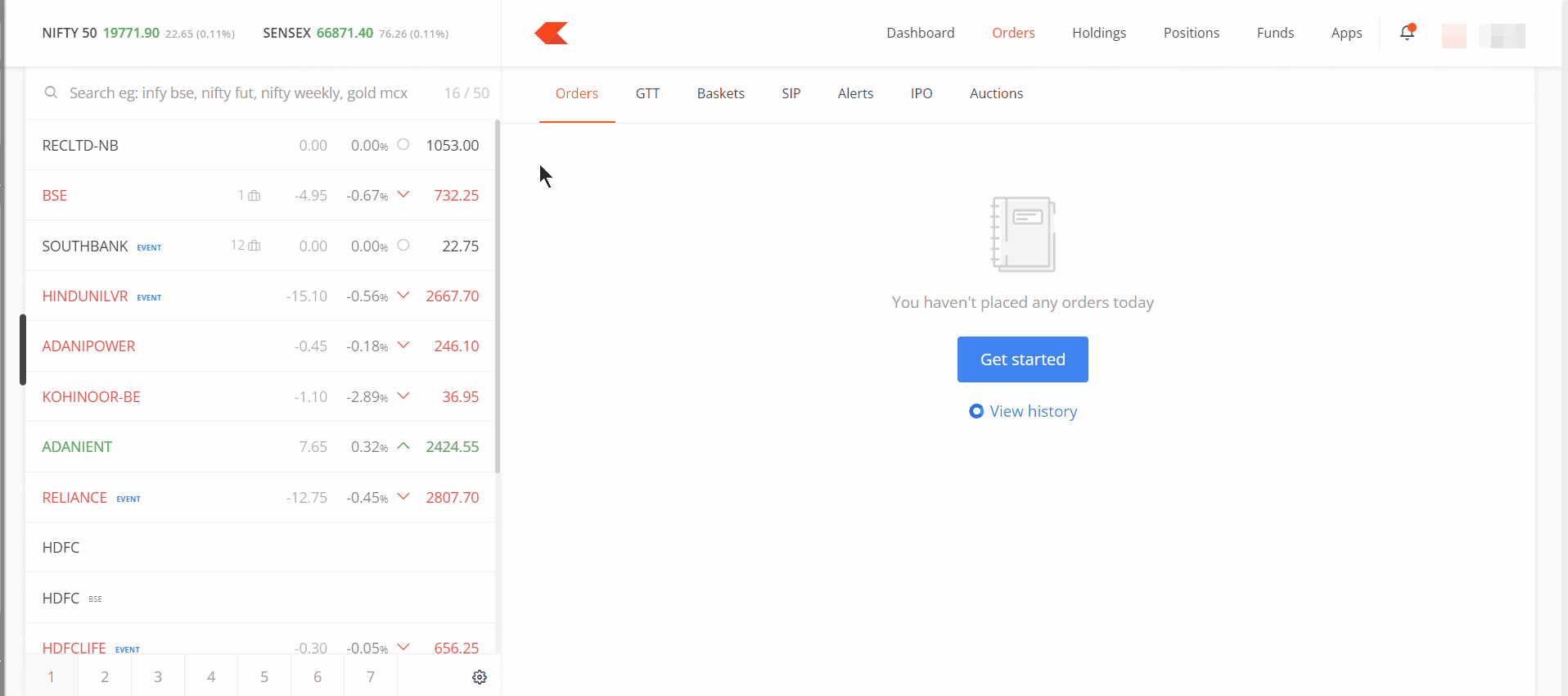1568x696 pixels.
Task: Switch to the SIP tab
Action: pos(791,93)
